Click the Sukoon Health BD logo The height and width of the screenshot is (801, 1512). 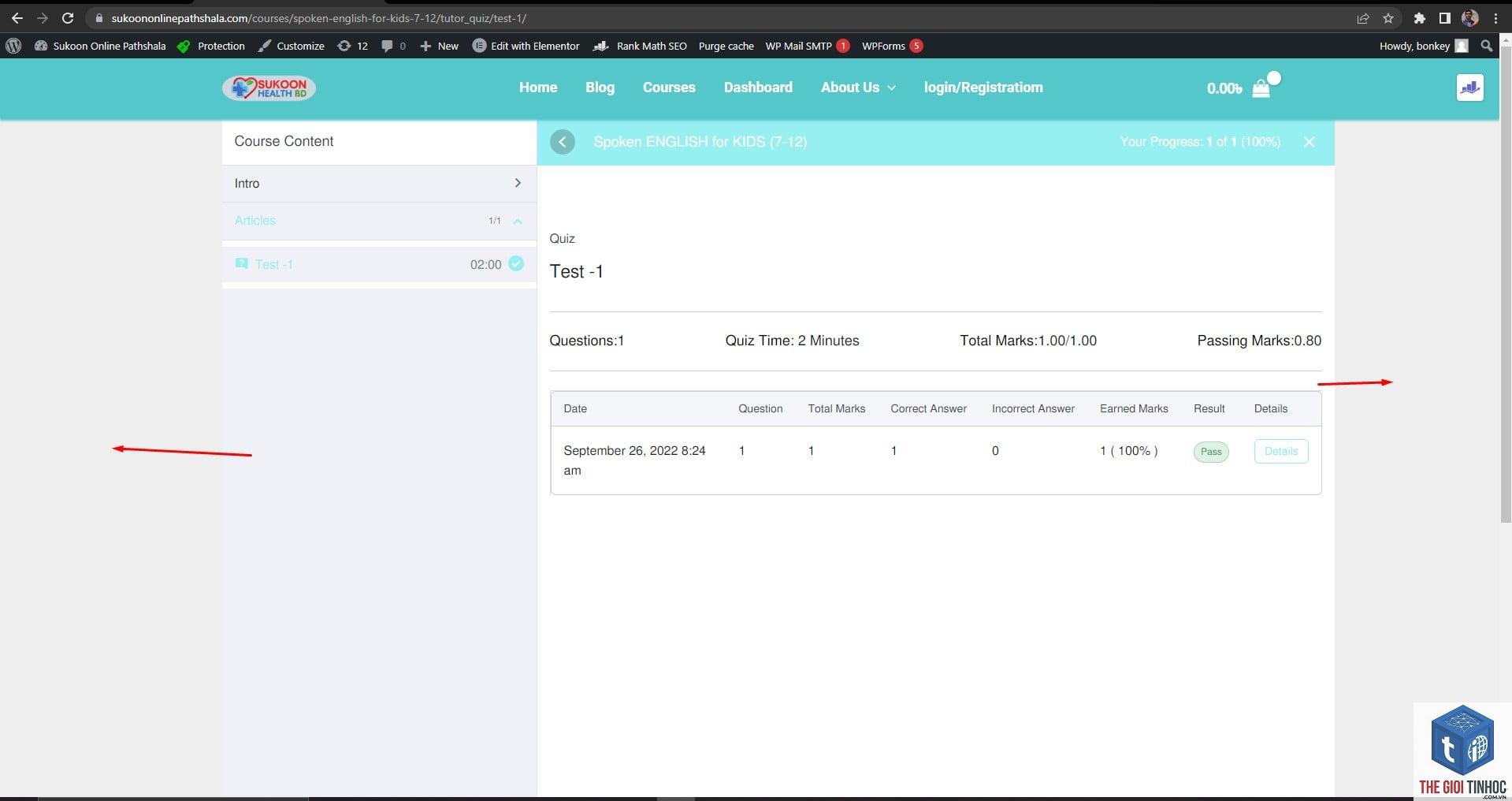(x=269, y=88)
